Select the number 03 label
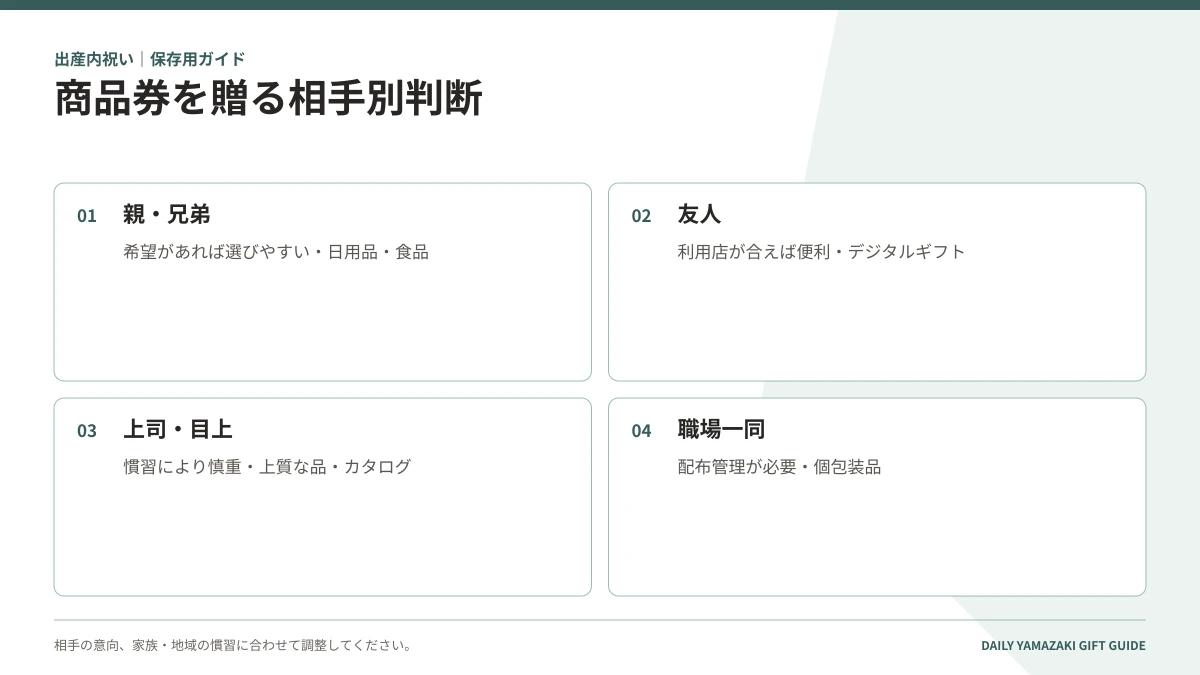This screenshot has width=1200, height=675. click(87, 431)
